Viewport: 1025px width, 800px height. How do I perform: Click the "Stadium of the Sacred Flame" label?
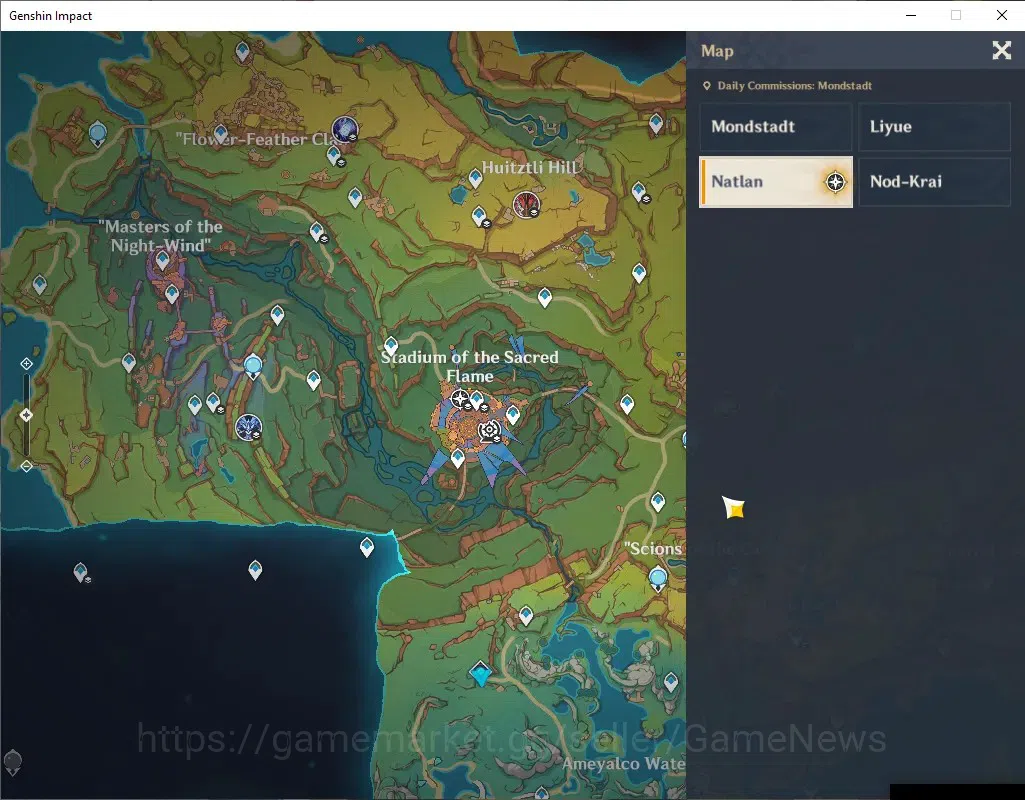click(x=469, y=367)
